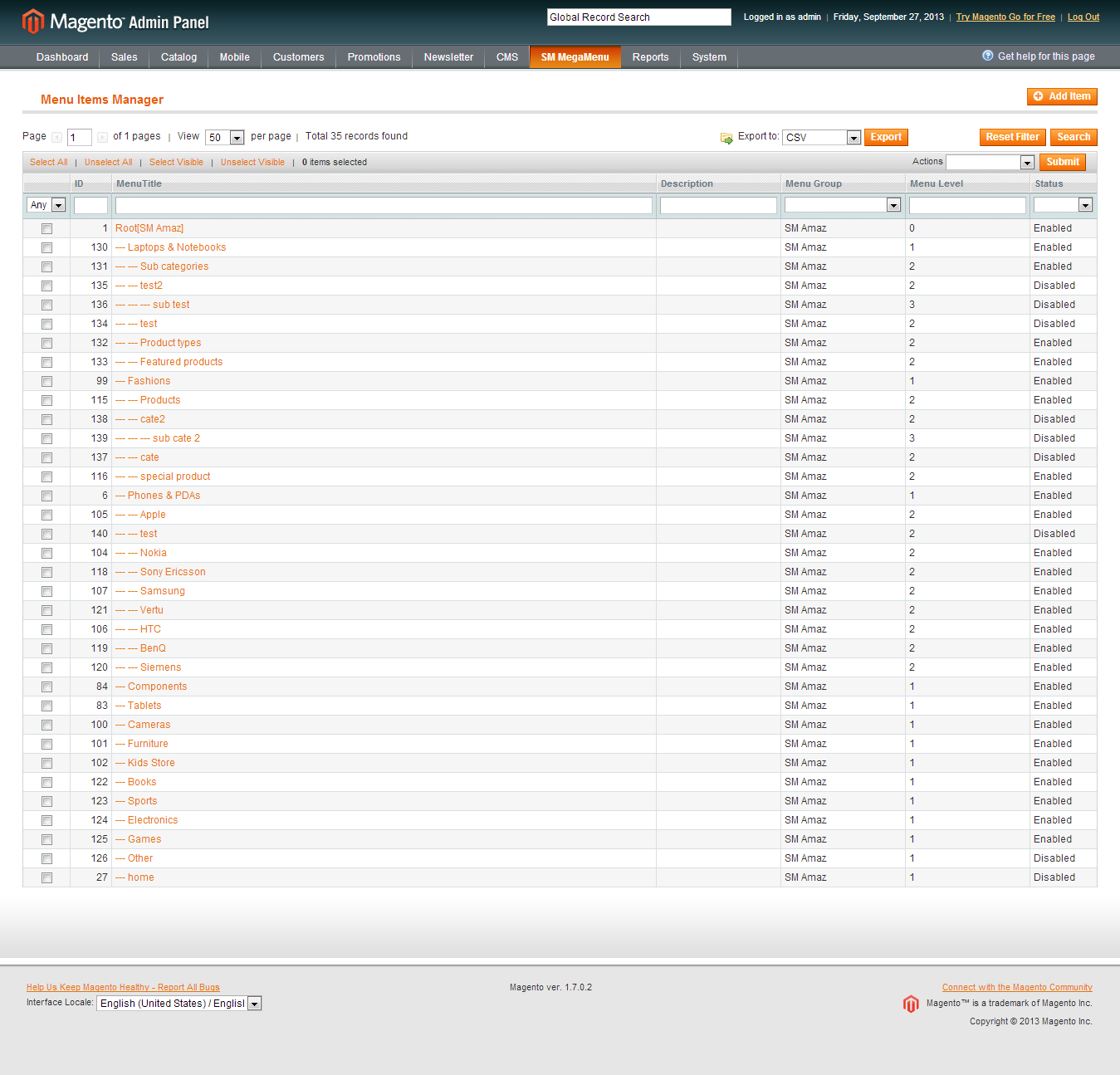Open the Interface Locale dropdown
The height and width of the screenshot is (1075, 1120).
[179, 1004]
